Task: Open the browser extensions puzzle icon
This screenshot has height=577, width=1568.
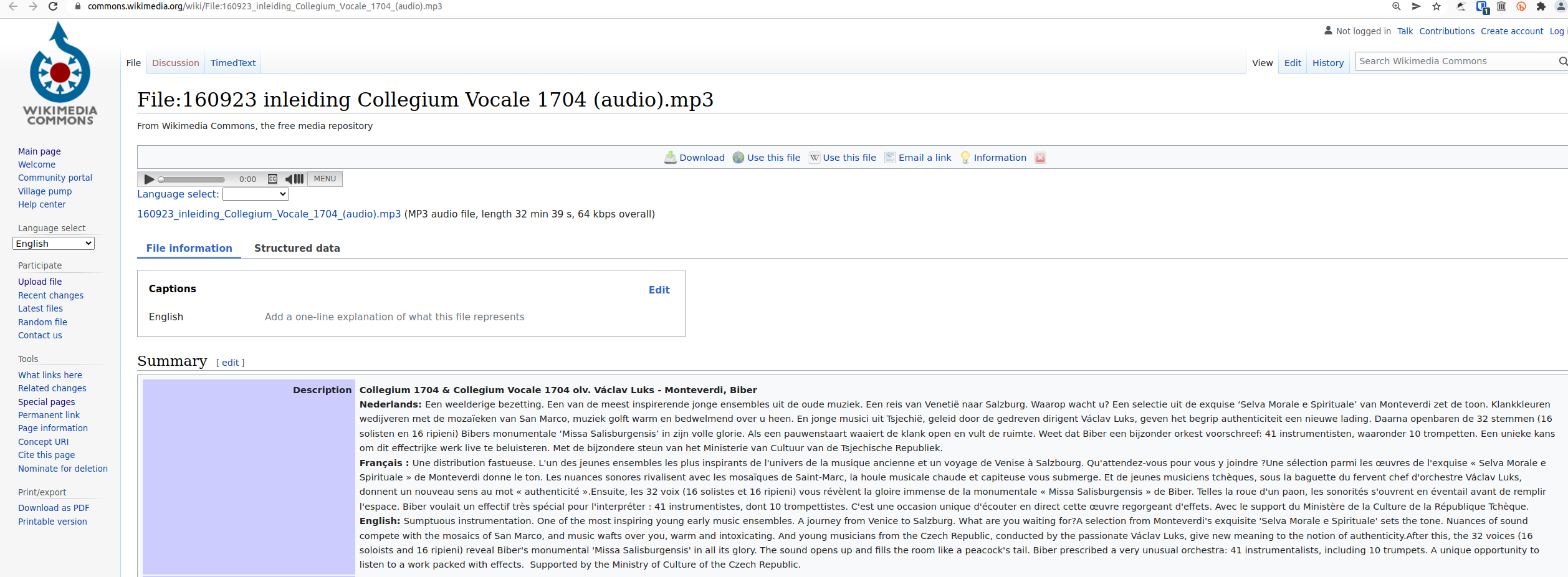Action: [x=1541, y=6]
